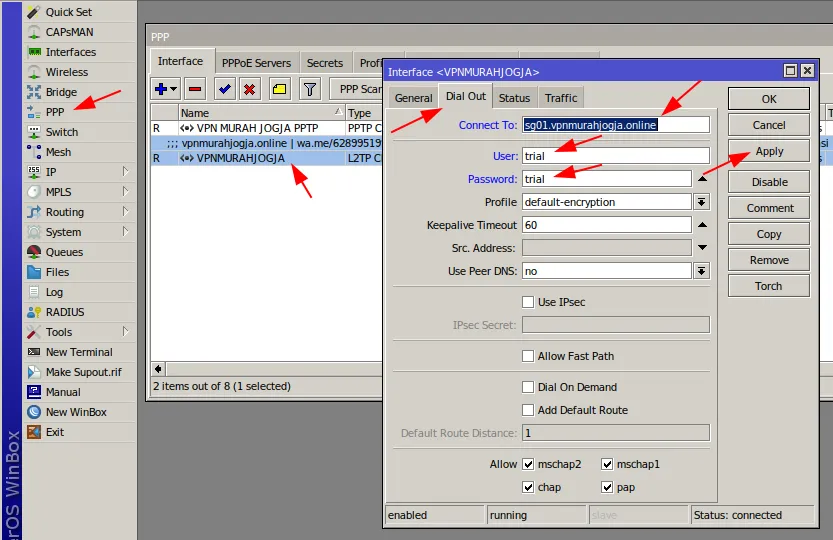Click the blue checkmark enable icon
The image size is (833, 540).
click(225, 89)
